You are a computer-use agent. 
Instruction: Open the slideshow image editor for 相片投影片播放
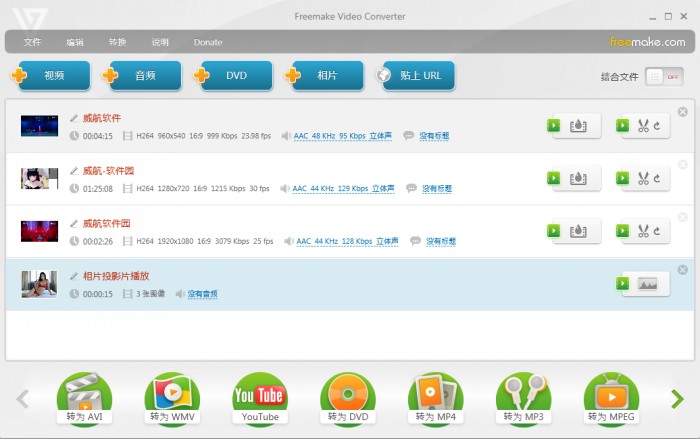coord(645,284)
